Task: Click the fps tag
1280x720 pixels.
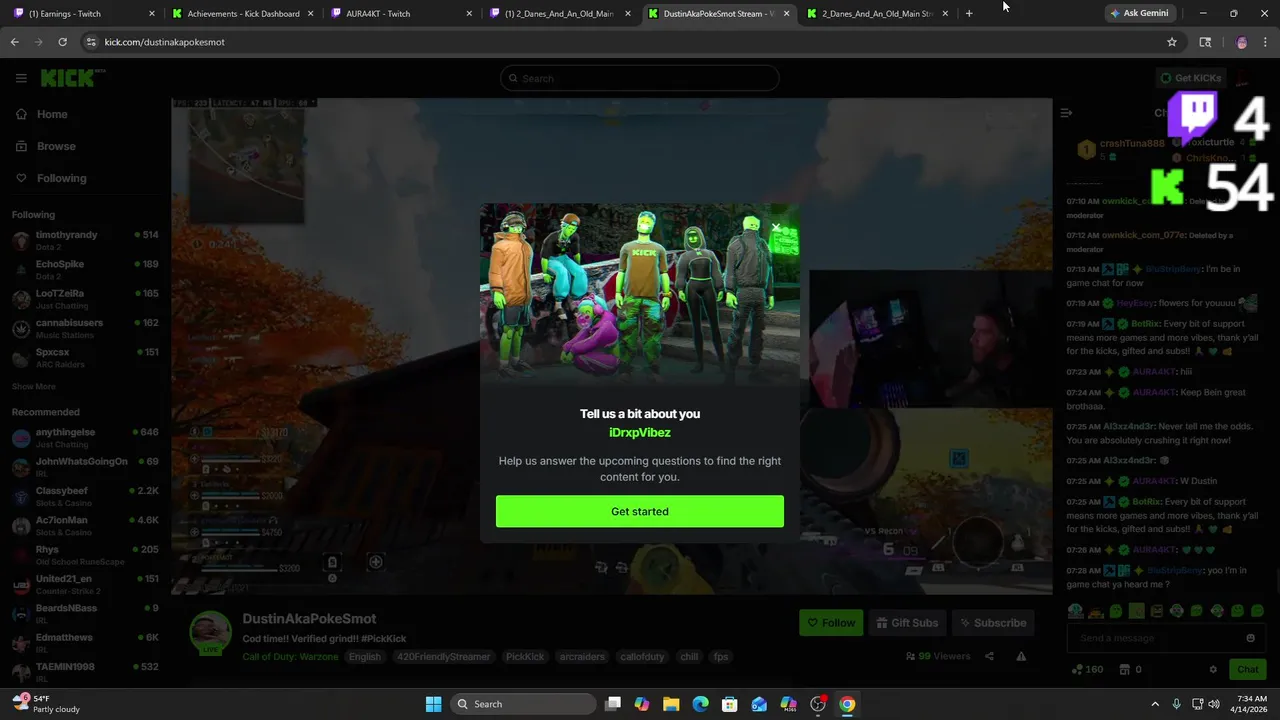Action: (721, 657)
